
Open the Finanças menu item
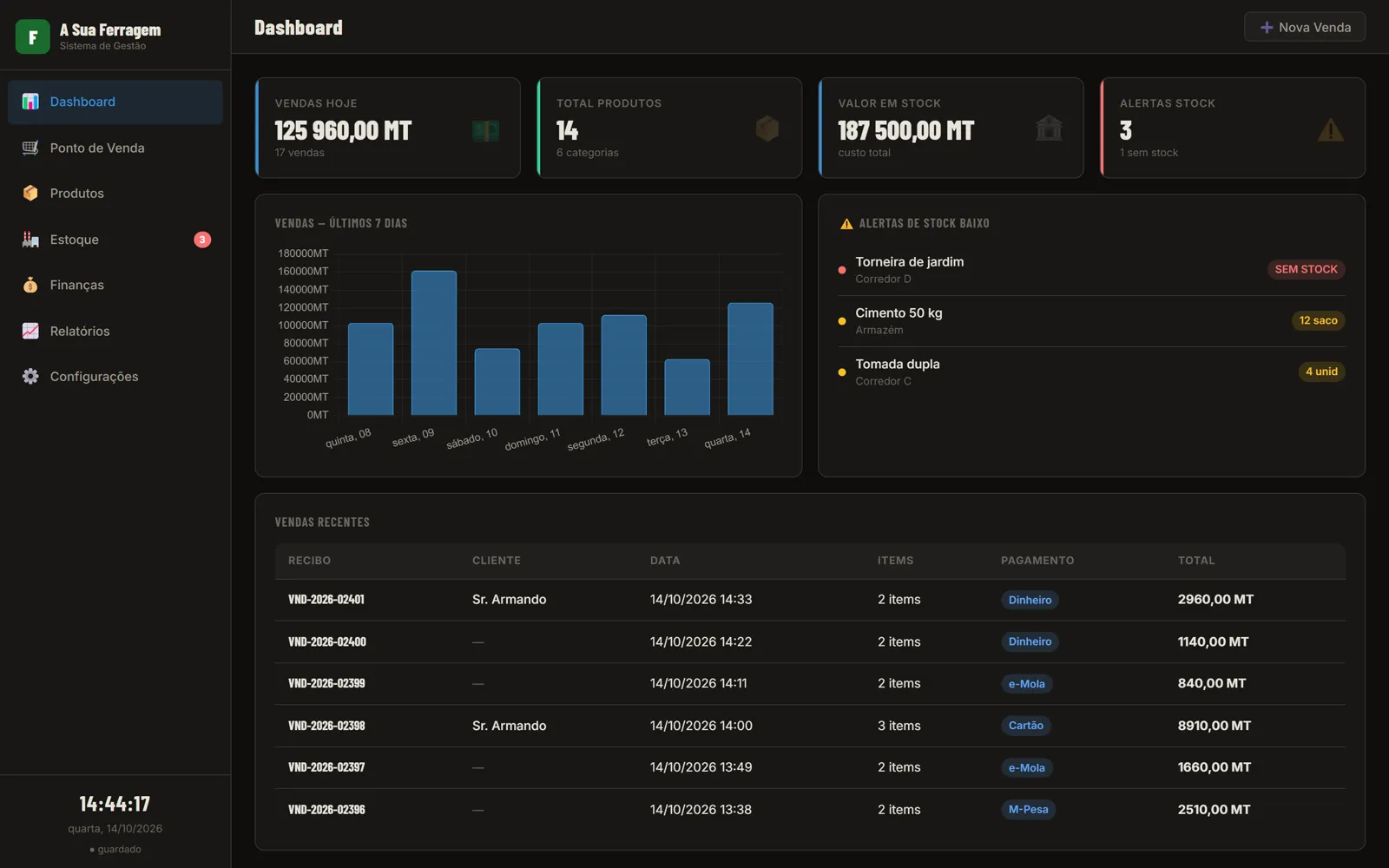pos(115,285)
